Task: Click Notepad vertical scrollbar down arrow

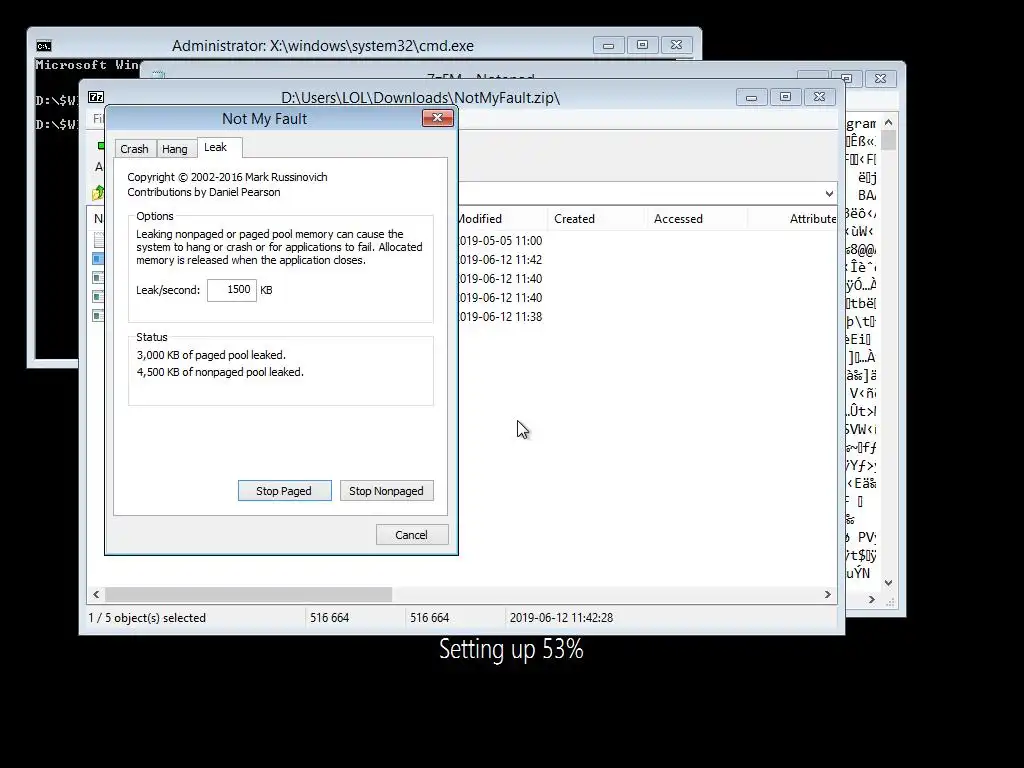Action: pyautogui.click(x=888, y=583)
